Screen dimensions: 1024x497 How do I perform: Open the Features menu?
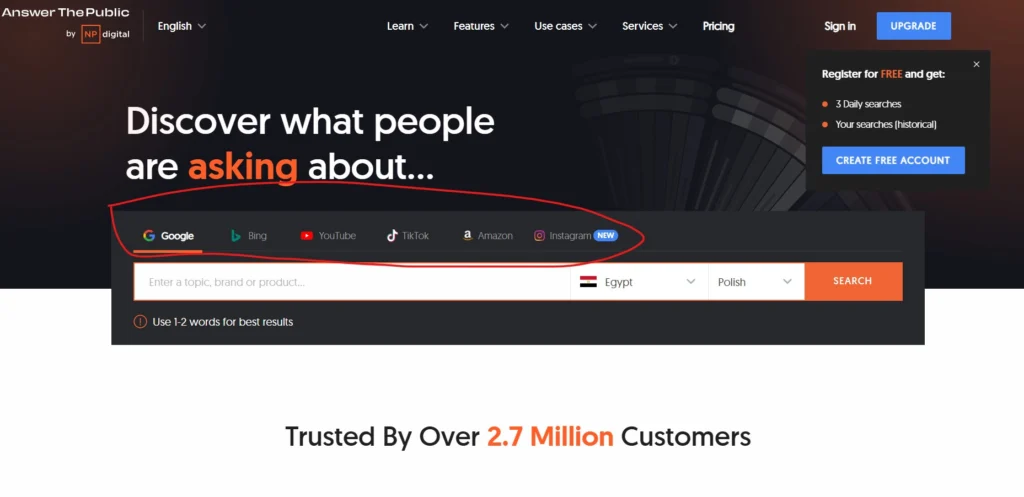click(481, 26)
